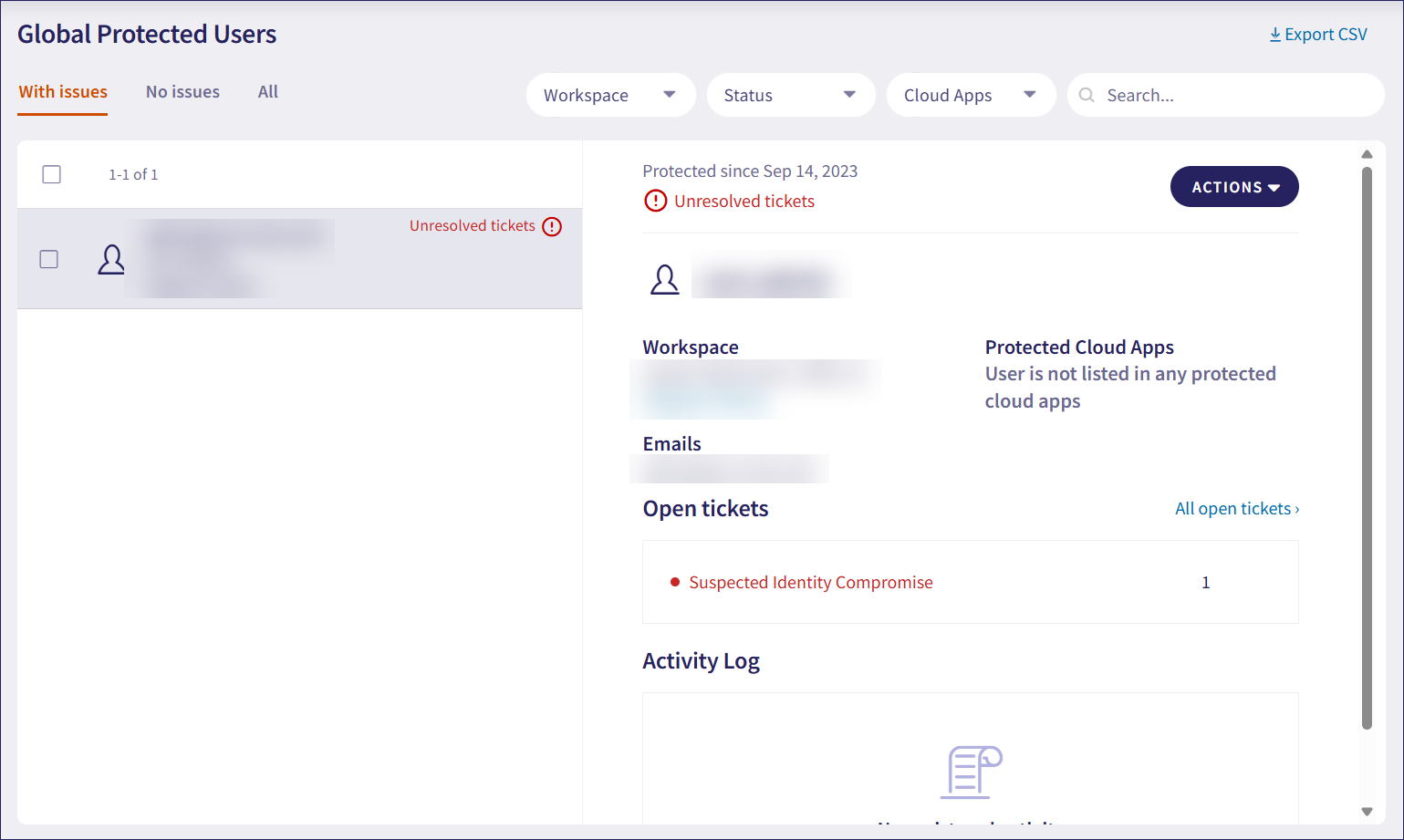Click the Export CSV download icon
The image size is (1404, 840).
[1274, 35]
